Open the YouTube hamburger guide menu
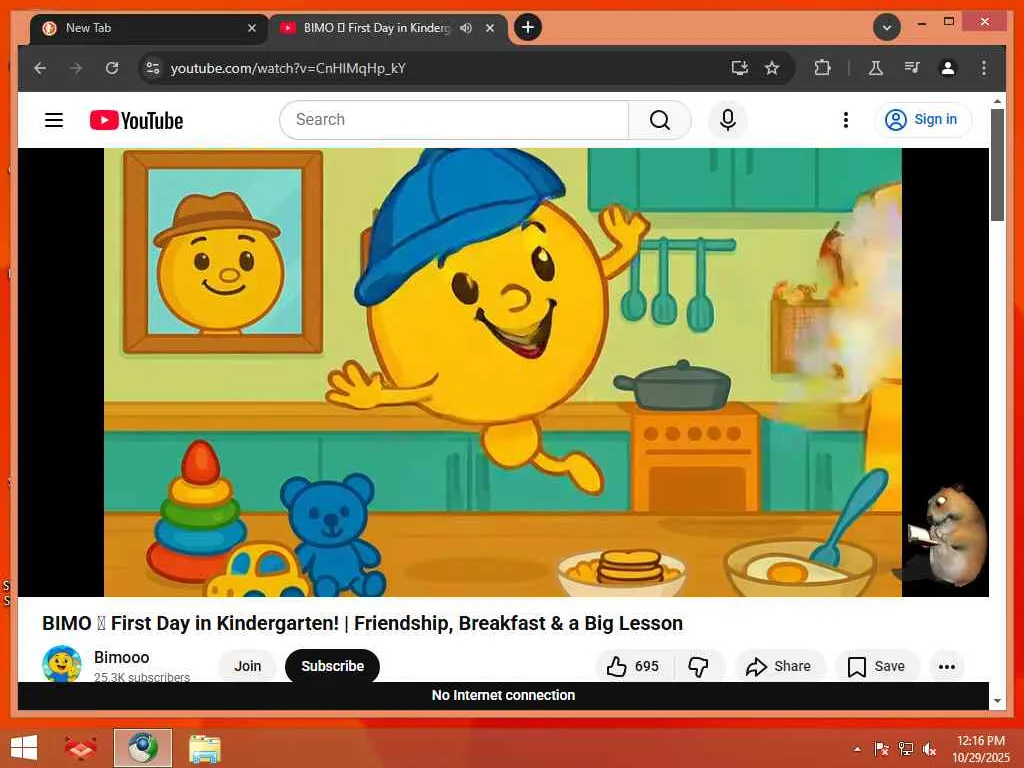 click(x=54, y=120)
